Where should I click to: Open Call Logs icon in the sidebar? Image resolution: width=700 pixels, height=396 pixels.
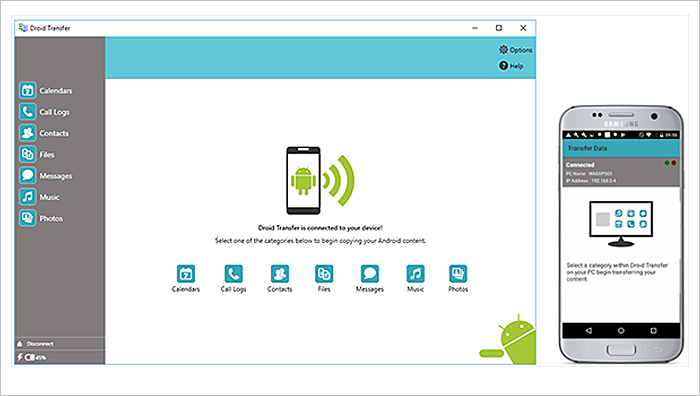point(28,112)
